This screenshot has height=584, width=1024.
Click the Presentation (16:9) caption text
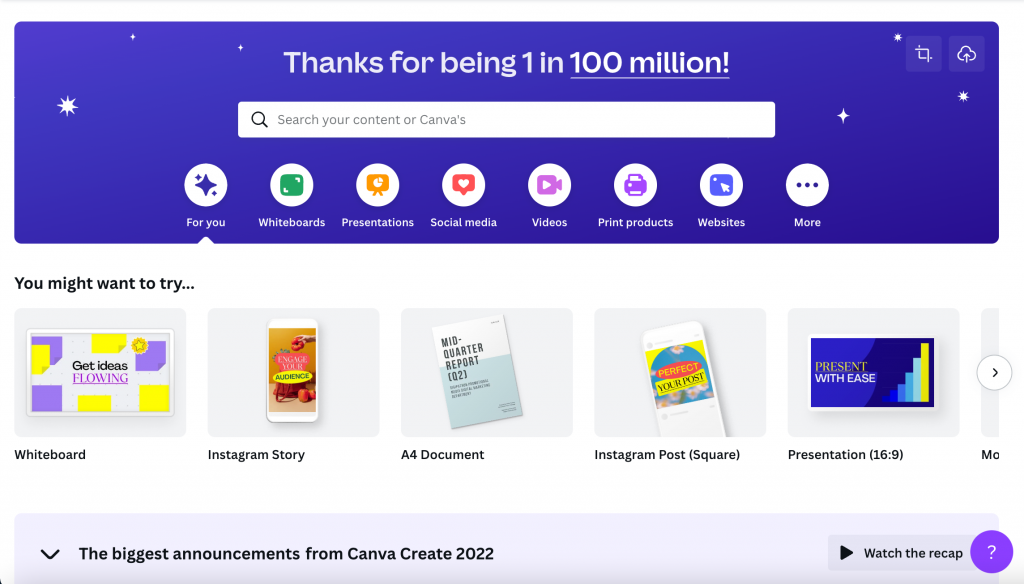845,455
